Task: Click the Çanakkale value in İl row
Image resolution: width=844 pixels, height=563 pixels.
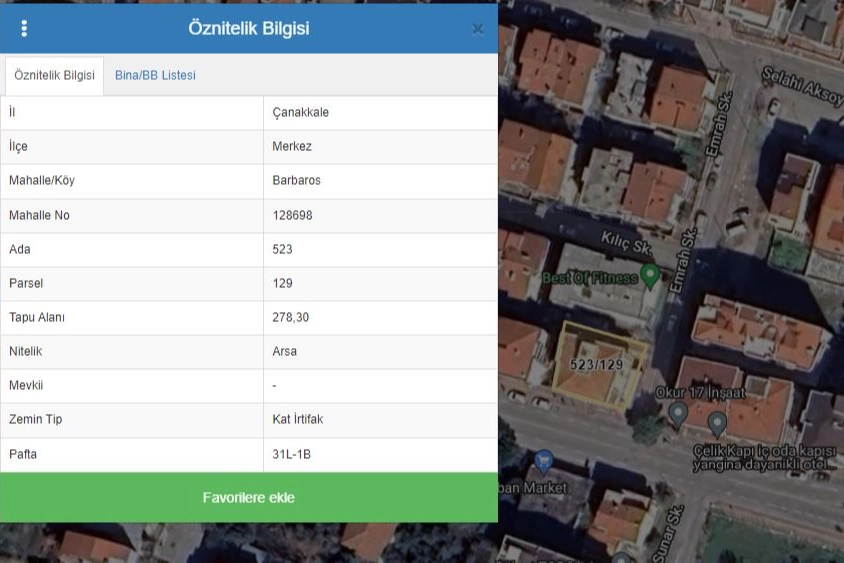Action: 300,113
